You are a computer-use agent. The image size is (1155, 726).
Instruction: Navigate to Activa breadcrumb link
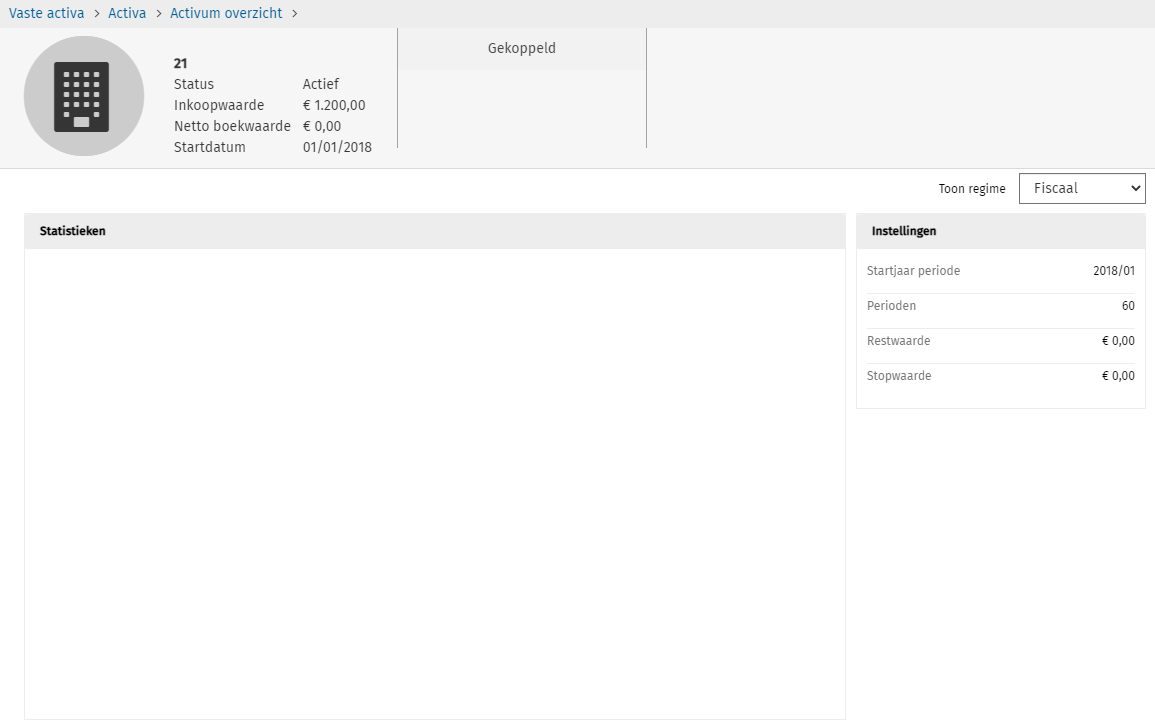127,13
